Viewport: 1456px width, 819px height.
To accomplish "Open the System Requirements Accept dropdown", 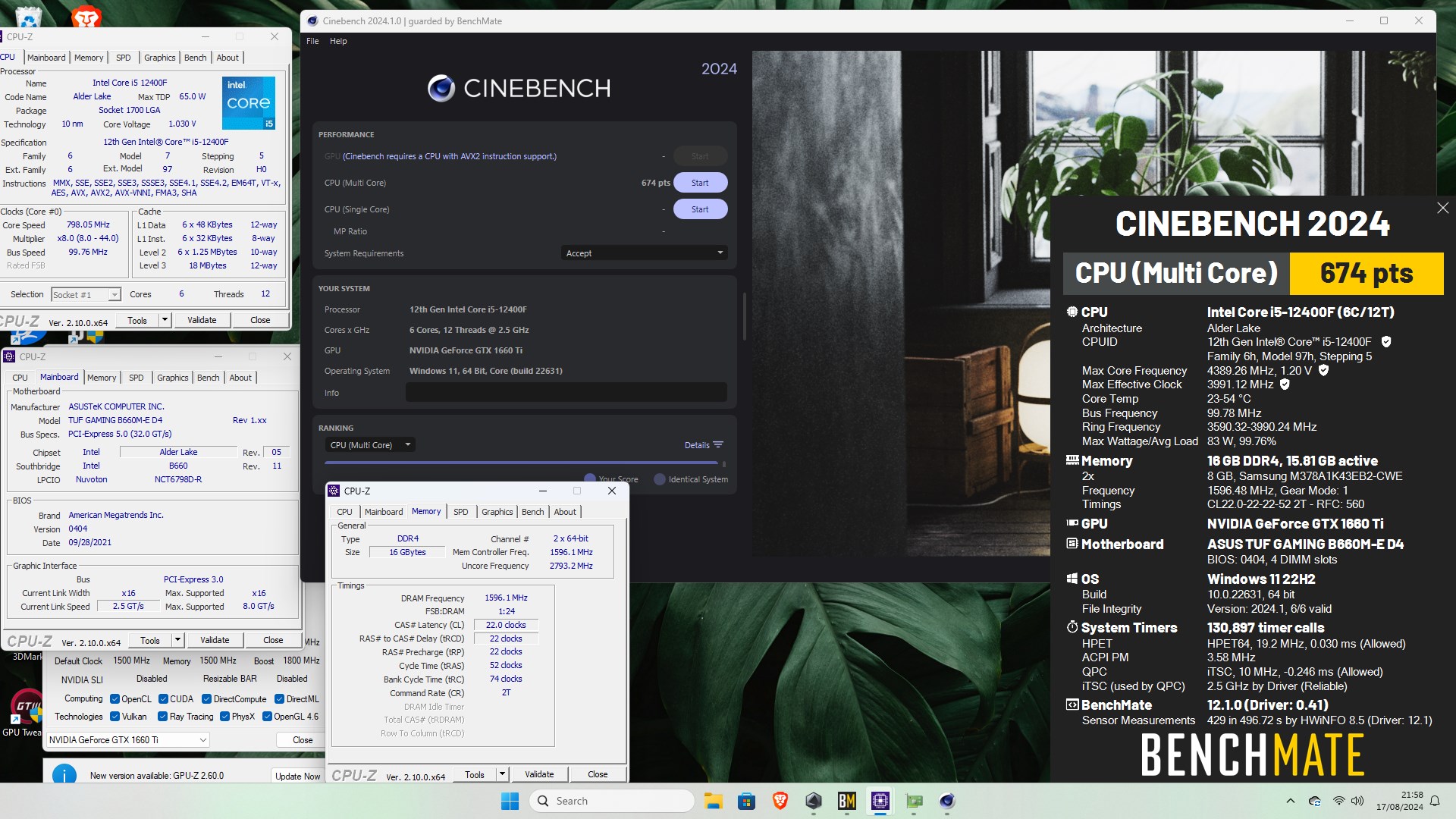I will point(645,253).
